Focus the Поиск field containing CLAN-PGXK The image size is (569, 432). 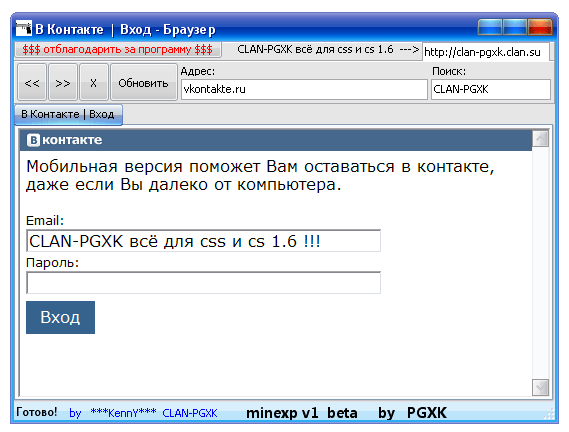click(491, 89)
